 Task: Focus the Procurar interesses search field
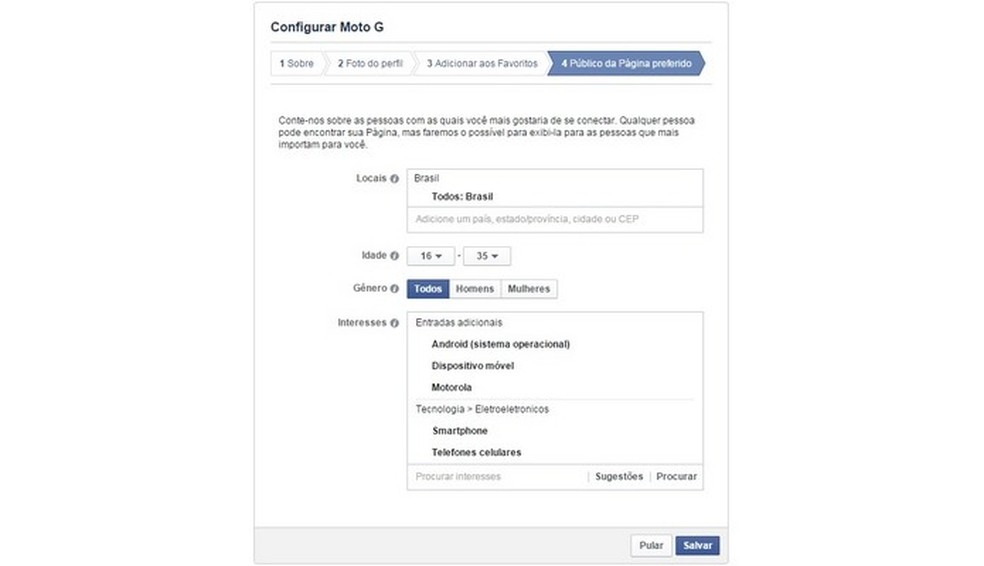(495, 477)
